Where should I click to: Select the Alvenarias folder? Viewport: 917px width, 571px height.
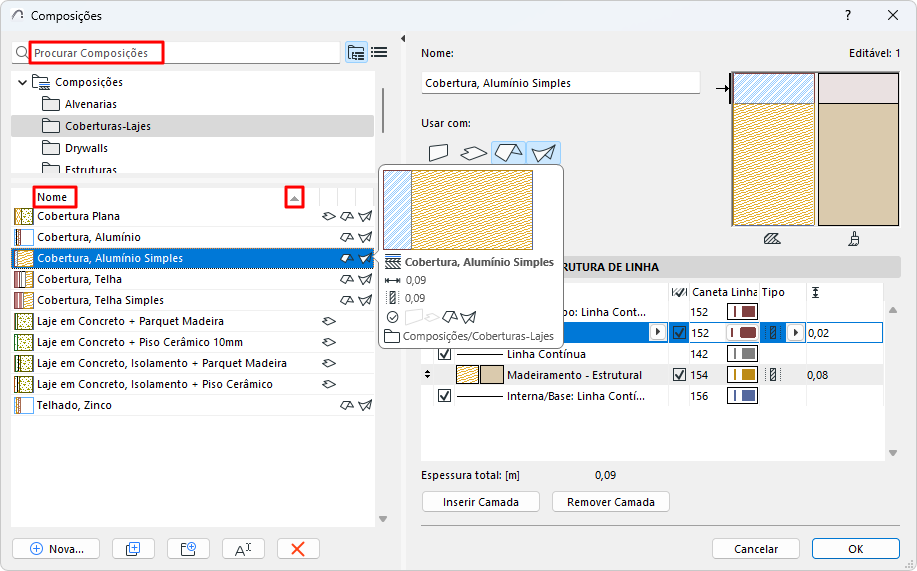point(90,104)
